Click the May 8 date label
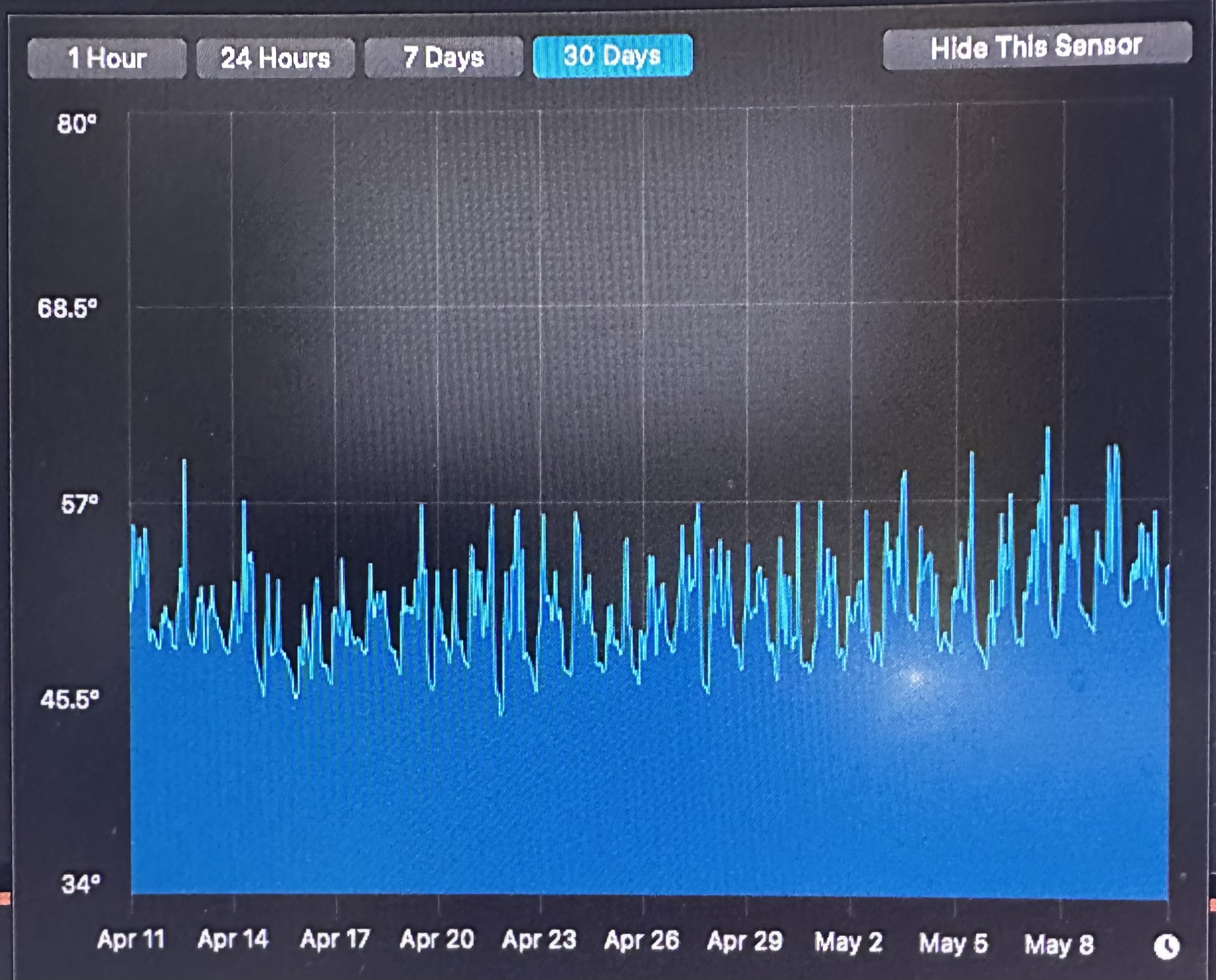 (x=1059, y=945)
